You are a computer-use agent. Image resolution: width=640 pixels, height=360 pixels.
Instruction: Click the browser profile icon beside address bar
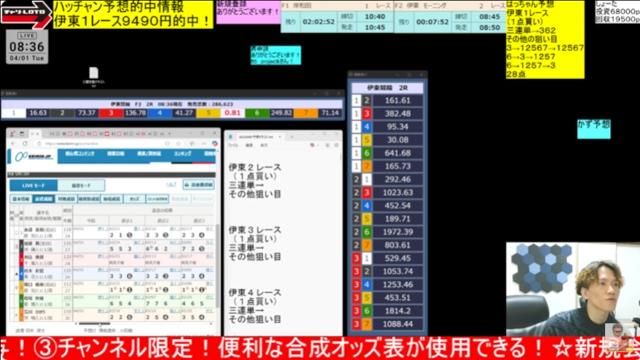tap(215, 144)
